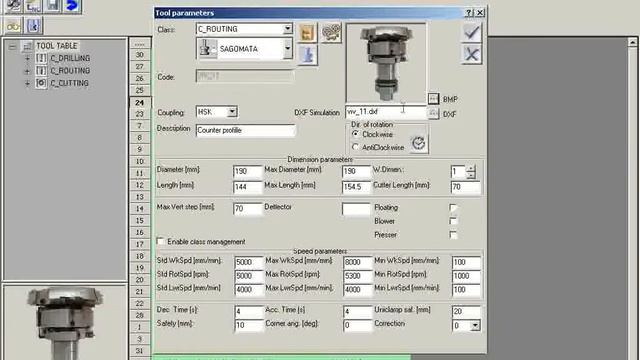This screenshot has height=360, width=640.
Task: Select tool row 18 in the list
Action: (140, 256)
